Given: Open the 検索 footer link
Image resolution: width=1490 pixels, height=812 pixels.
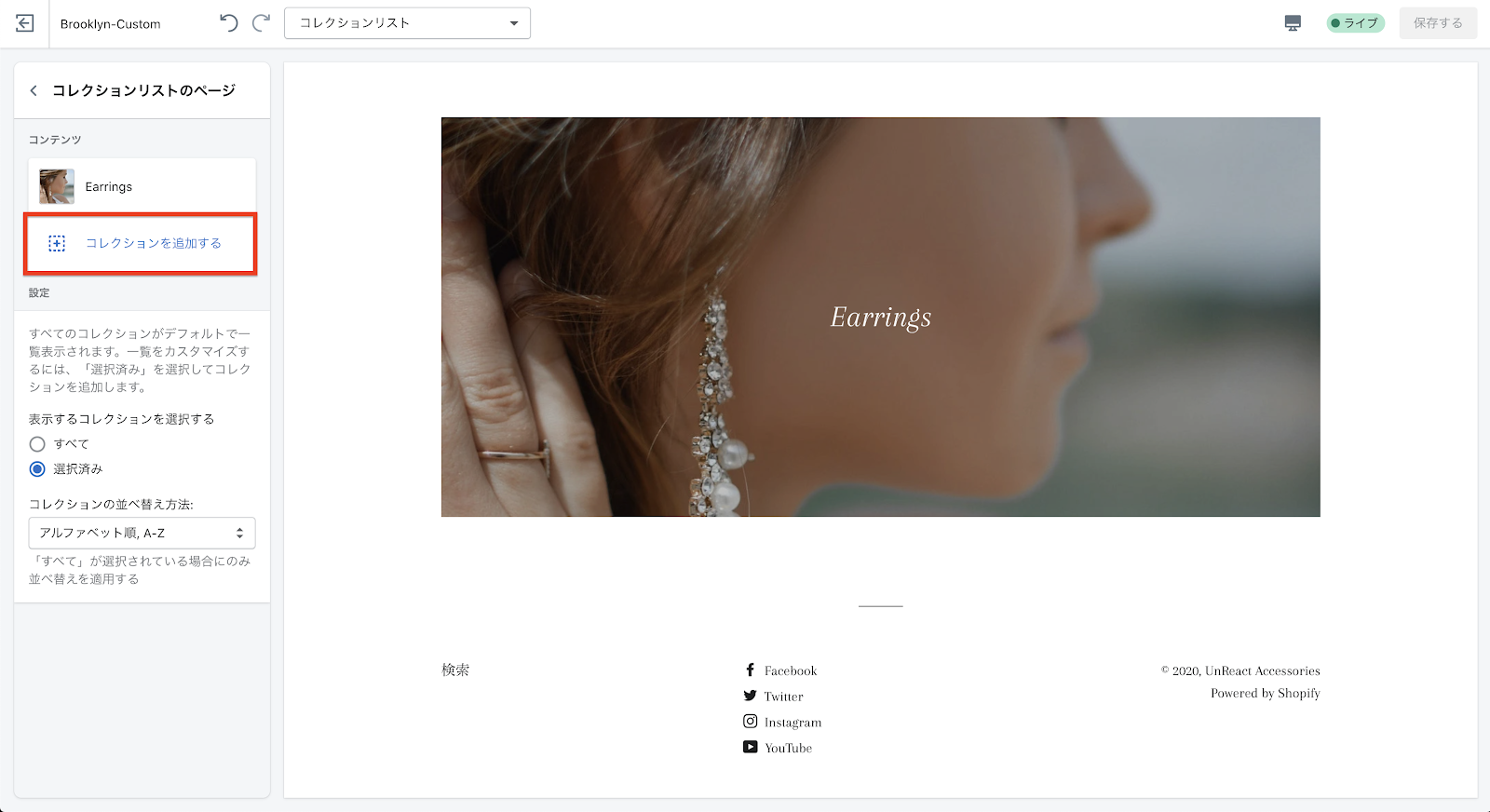Looking at the screenshot, I should click(x=455, y=670).
